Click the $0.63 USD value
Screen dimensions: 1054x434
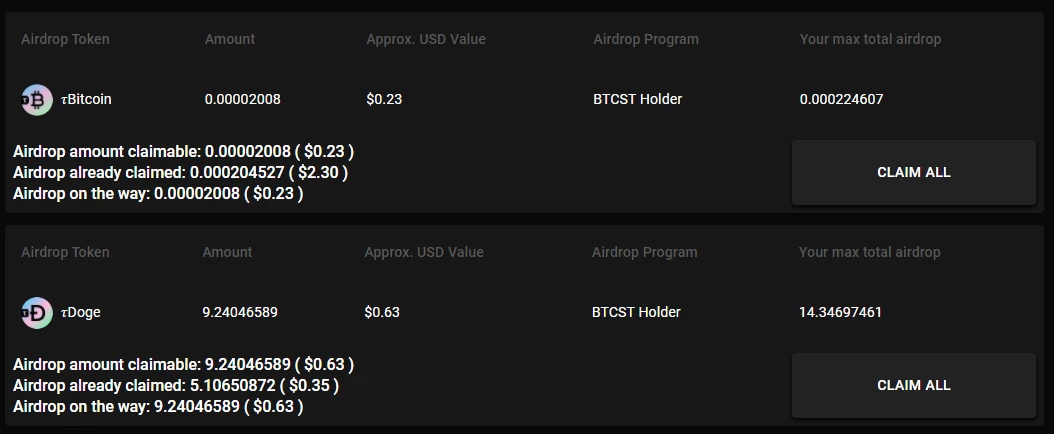(382, 312)
